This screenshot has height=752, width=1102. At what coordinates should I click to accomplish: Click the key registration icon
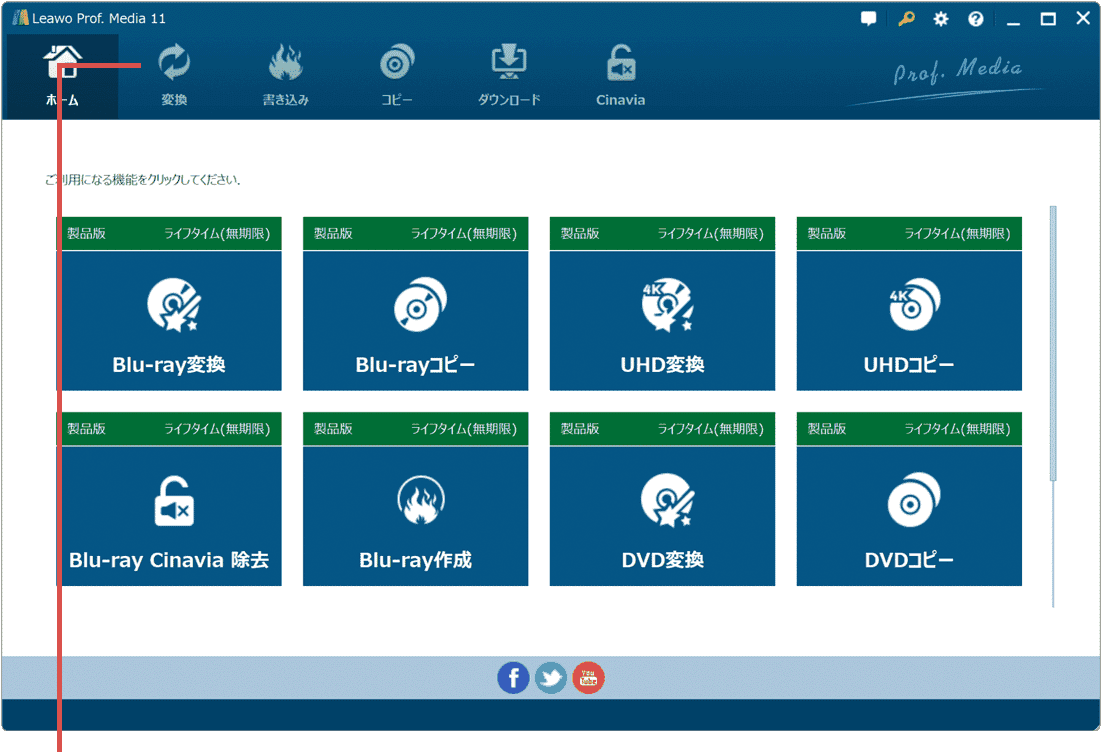[906, 19]
